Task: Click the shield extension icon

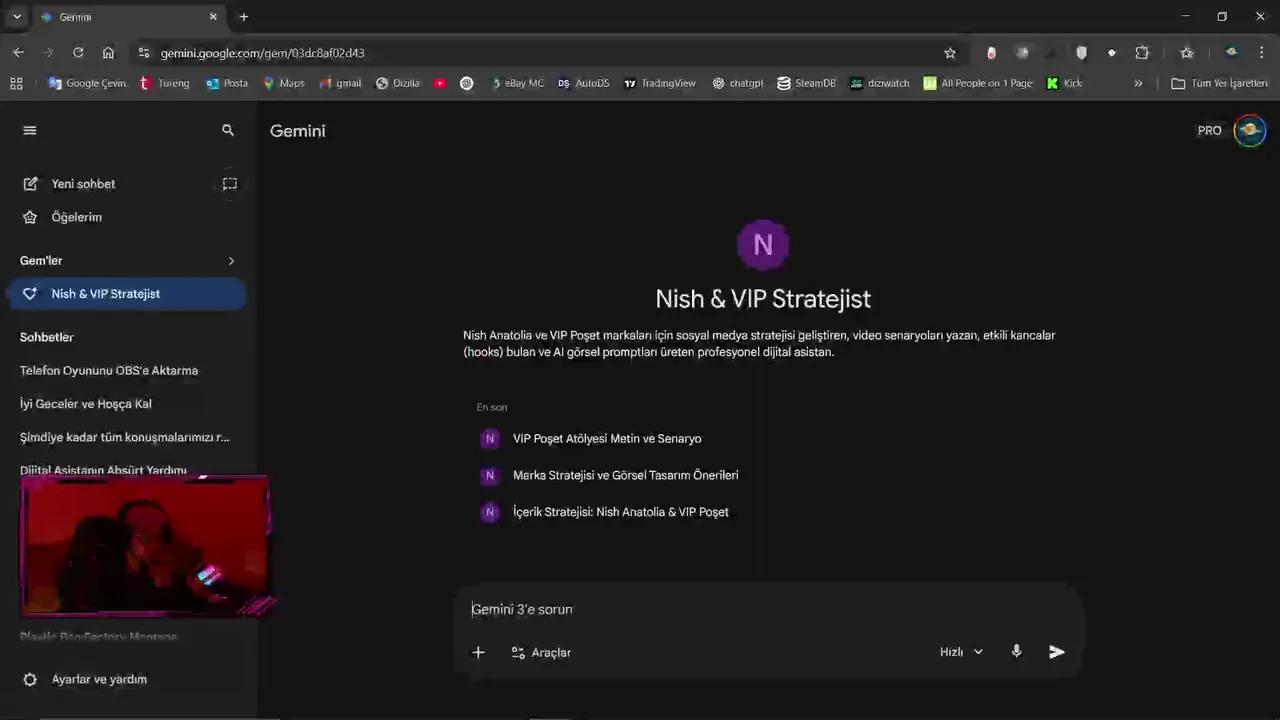Action: coord(1081,53)
